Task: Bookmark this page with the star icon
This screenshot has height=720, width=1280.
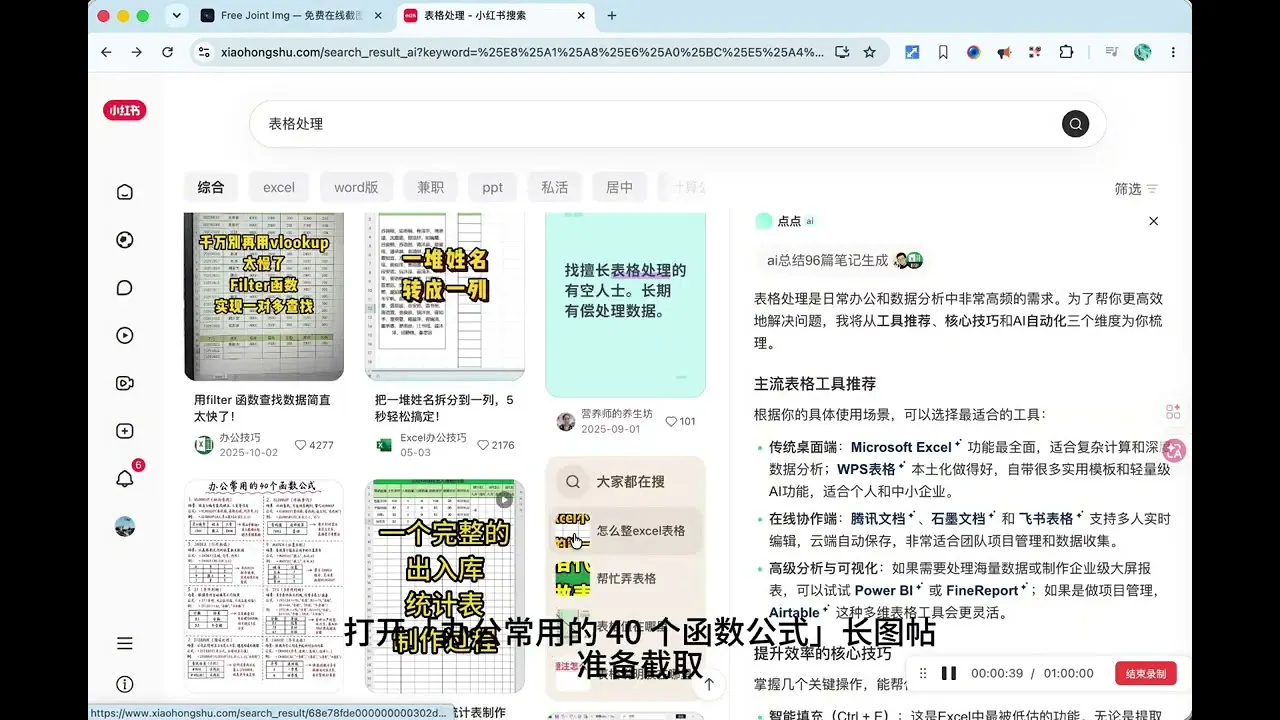Action: [x=870, y=52]
